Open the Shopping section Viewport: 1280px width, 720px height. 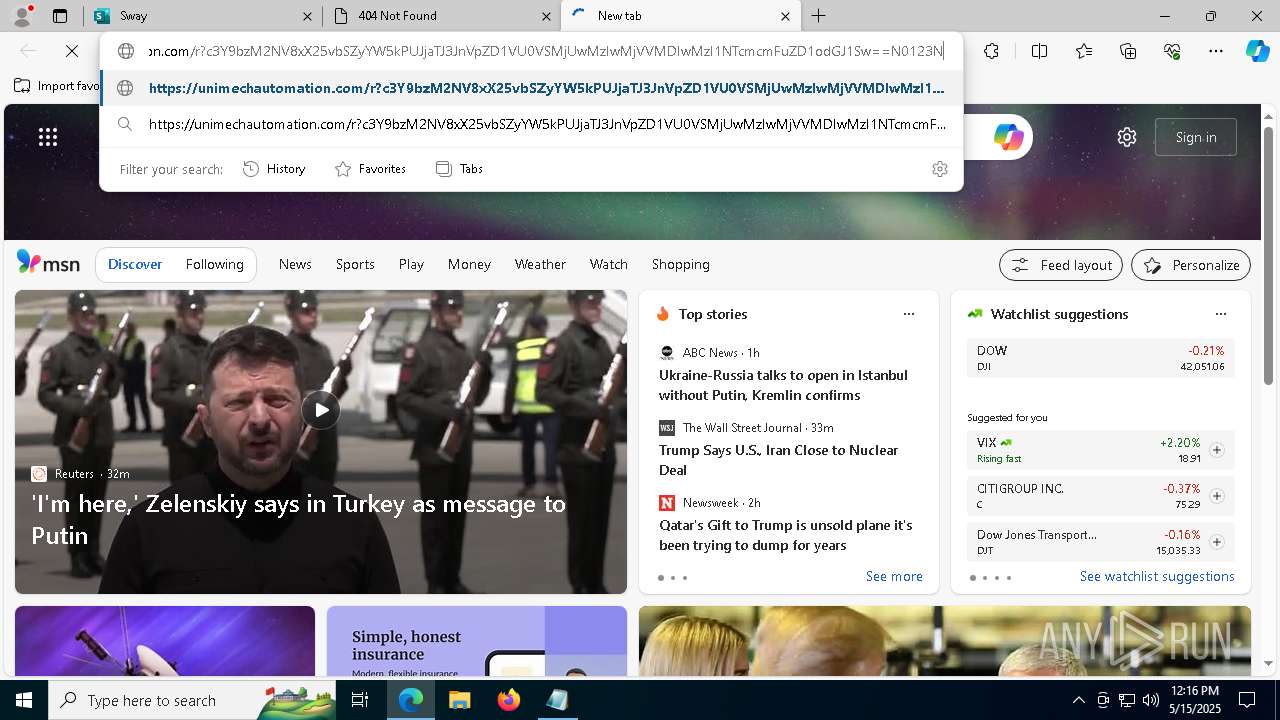[x=681, y=264]
